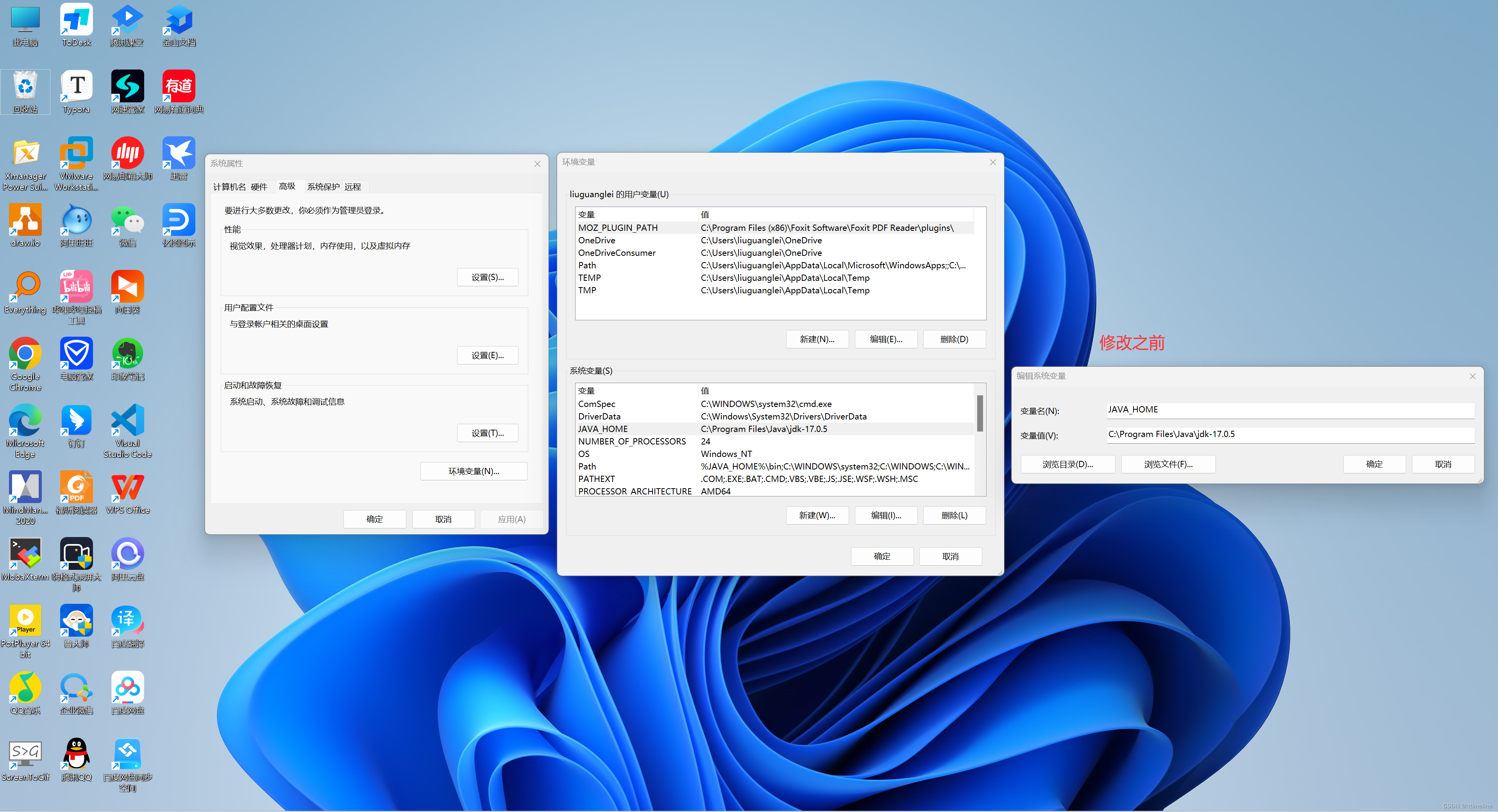Select the TEMP user variable row

coord(774,278)
